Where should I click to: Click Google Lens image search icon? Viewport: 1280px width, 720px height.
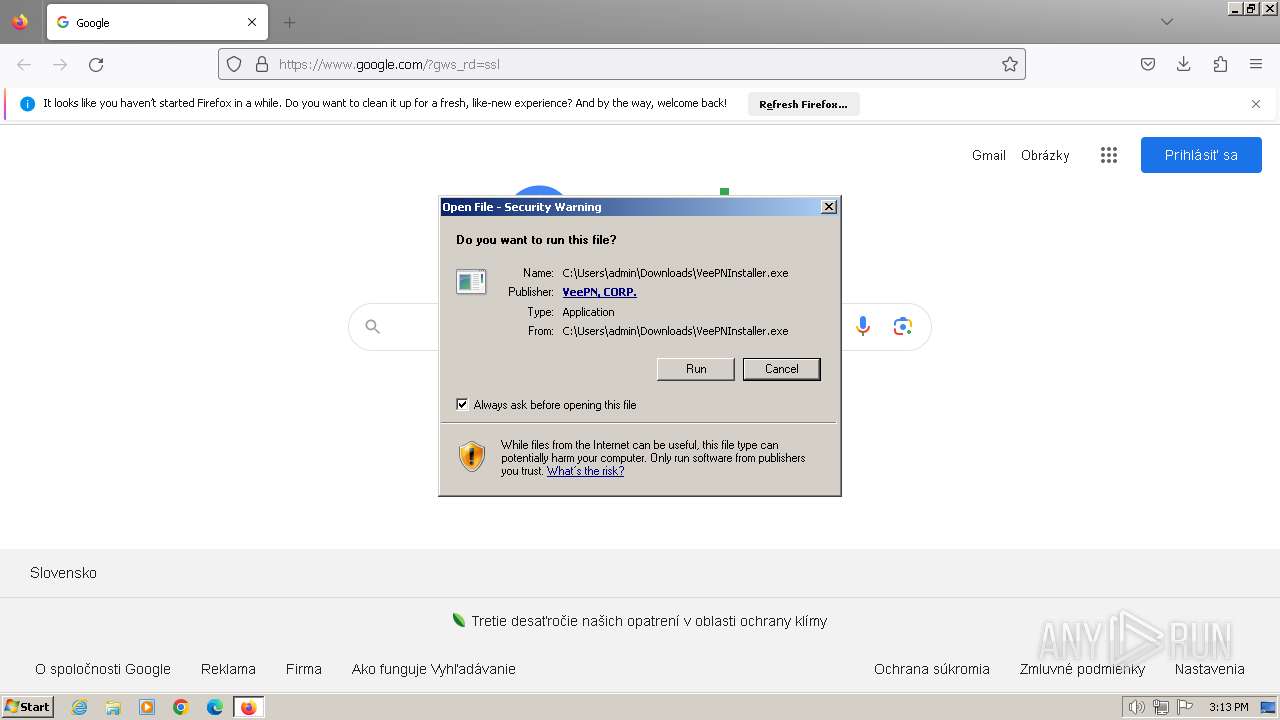click(903, 326)
